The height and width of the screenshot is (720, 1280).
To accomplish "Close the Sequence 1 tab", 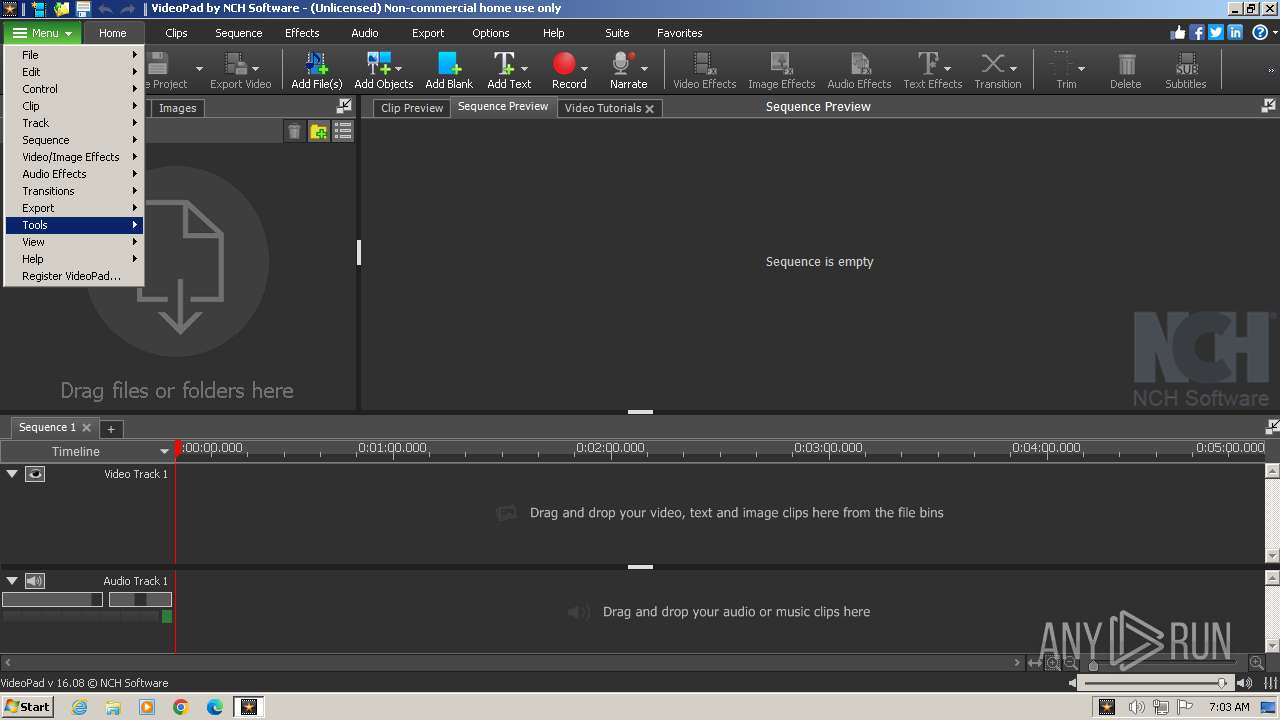I will (86, 427).
